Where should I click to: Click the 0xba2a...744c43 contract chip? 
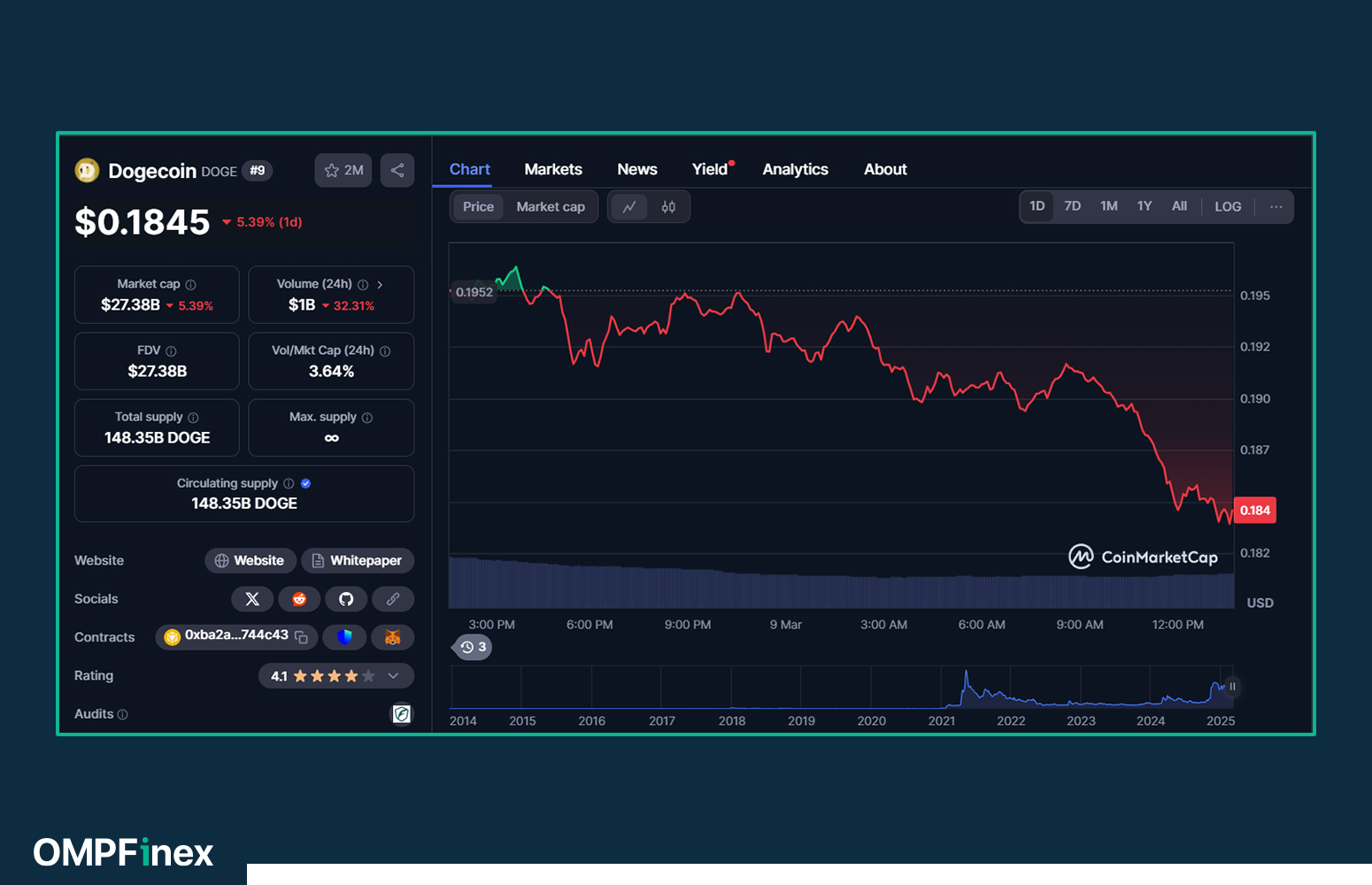click(x=236, y=637)
